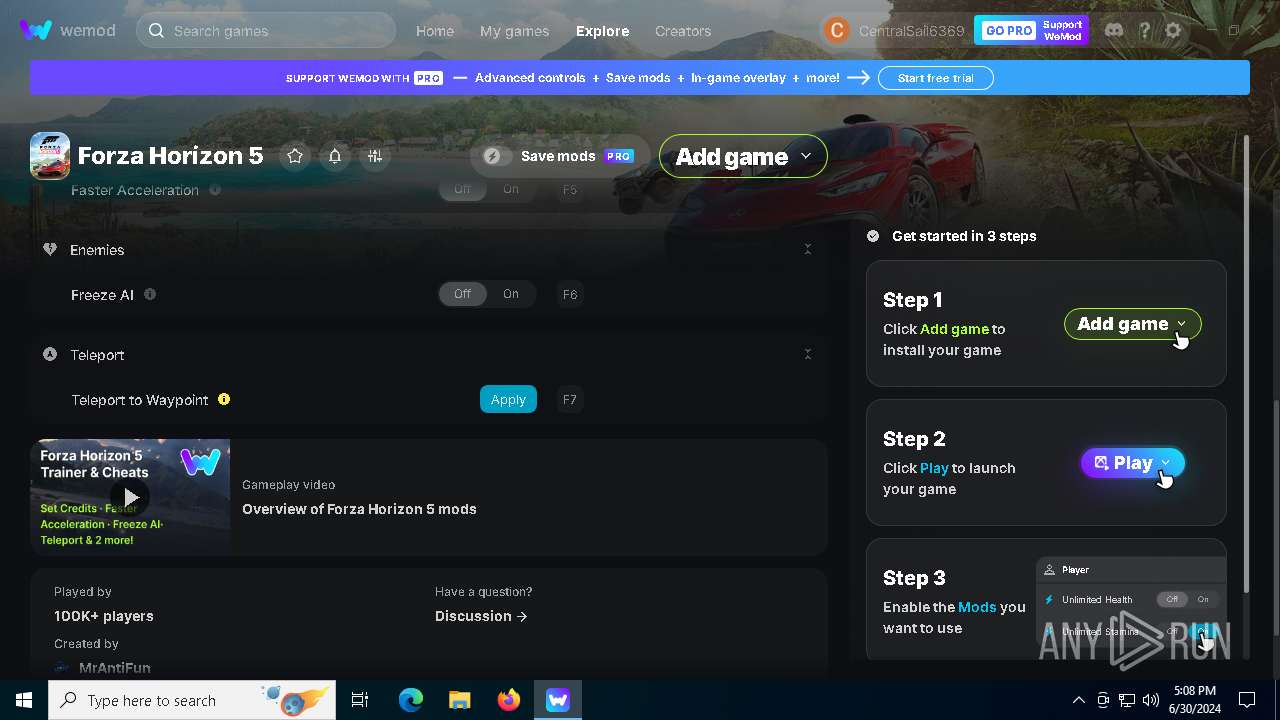Collapse the Enemies category
The image size is (1280, 720).
click(x=808, y=249)
